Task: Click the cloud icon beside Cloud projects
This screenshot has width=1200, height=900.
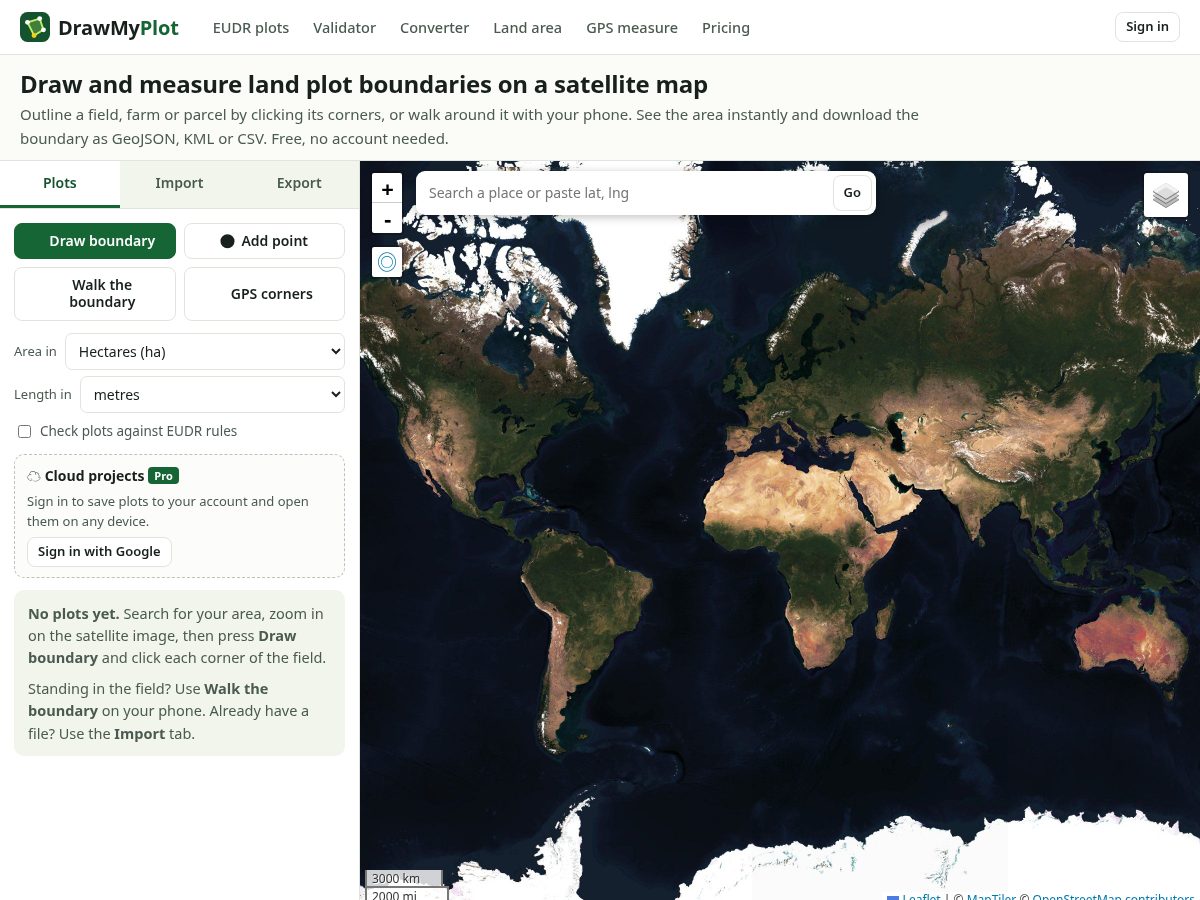Action: point(34,476)
